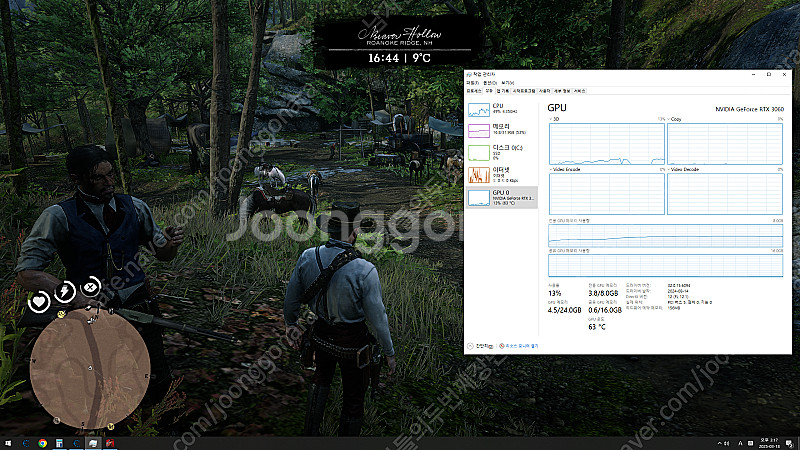Open the first Edge icon on taskbar
800x450 pixels.
pyautogui.click(x=26, y=443)
